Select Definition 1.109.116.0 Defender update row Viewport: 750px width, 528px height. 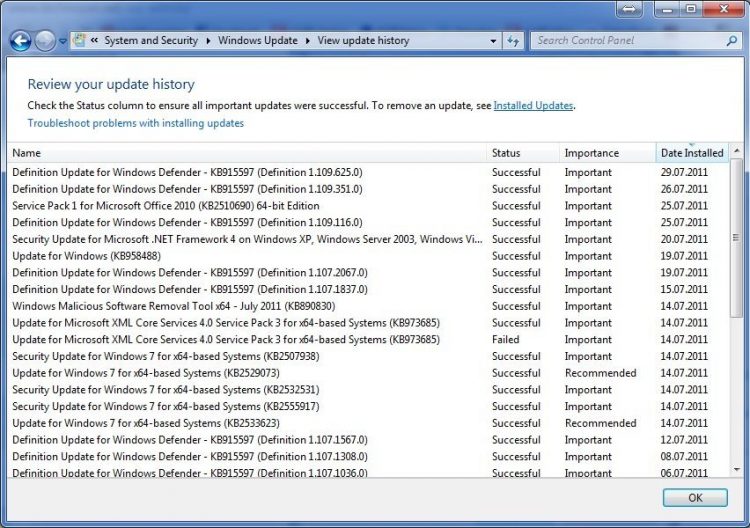368,223
